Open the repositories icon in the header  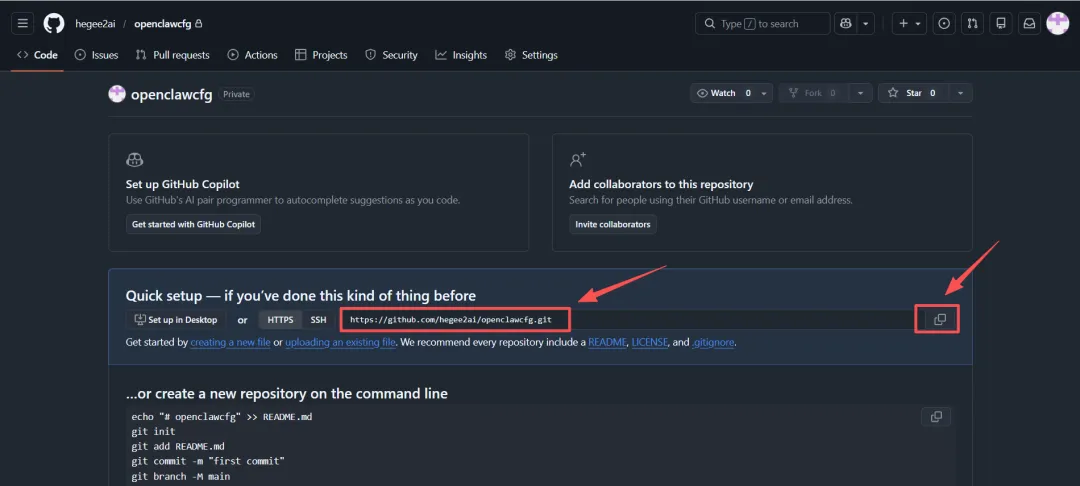pyautogui.click(x=1001, y=23)
